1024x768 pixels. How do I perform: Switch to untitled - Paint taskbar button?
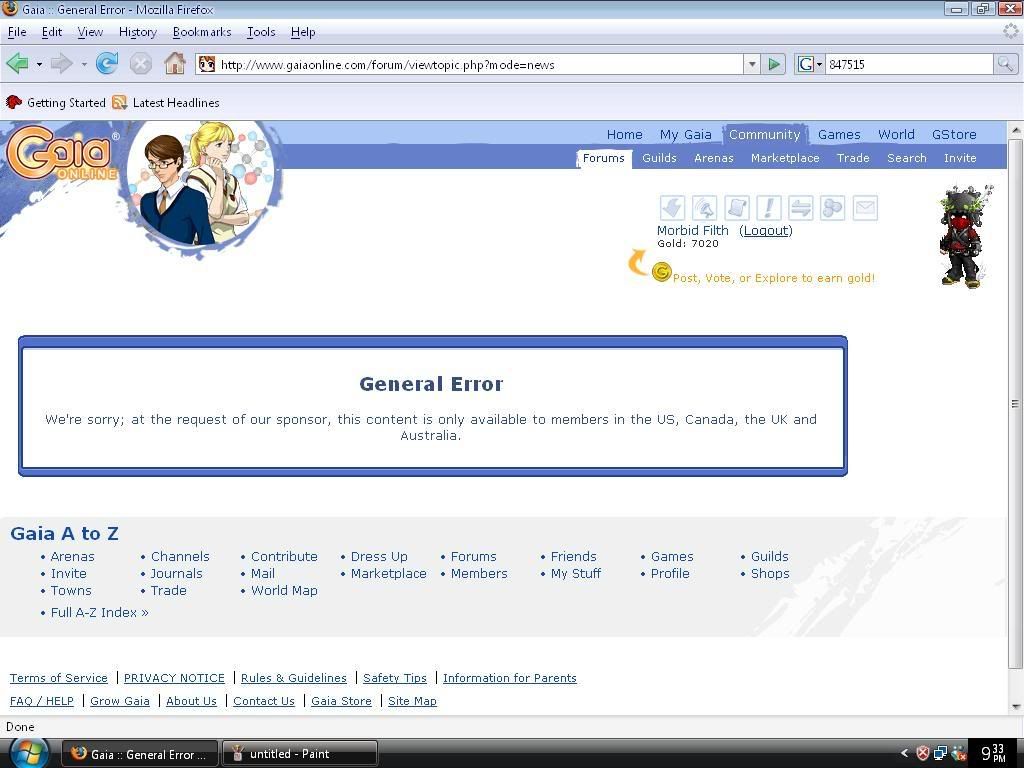(300, 754)
